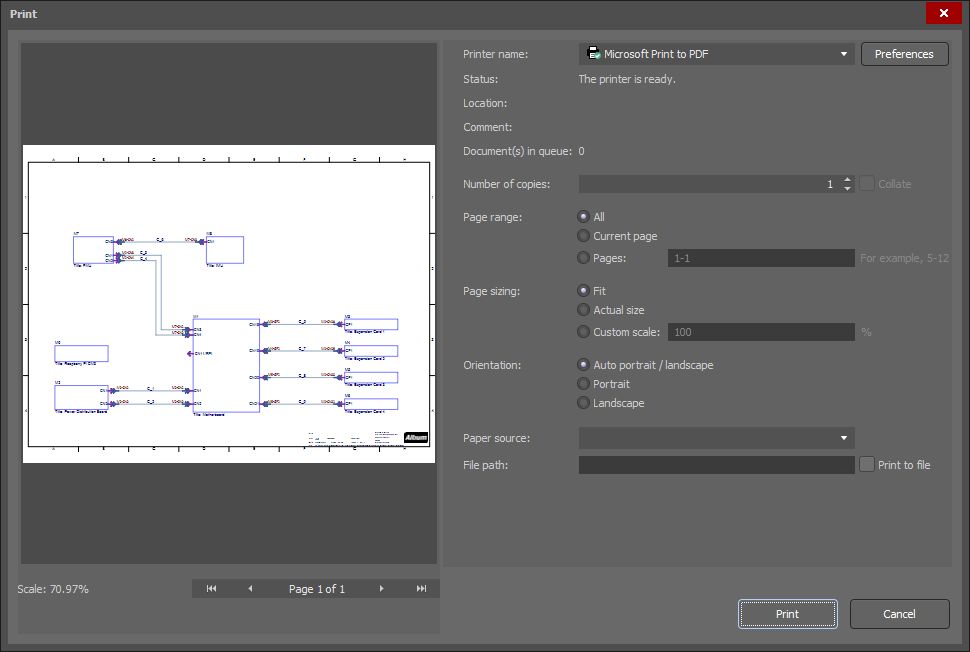This screenshot has height=652, width=970.
Task: Select the Custom scale option
Action: tap(583, 331)
